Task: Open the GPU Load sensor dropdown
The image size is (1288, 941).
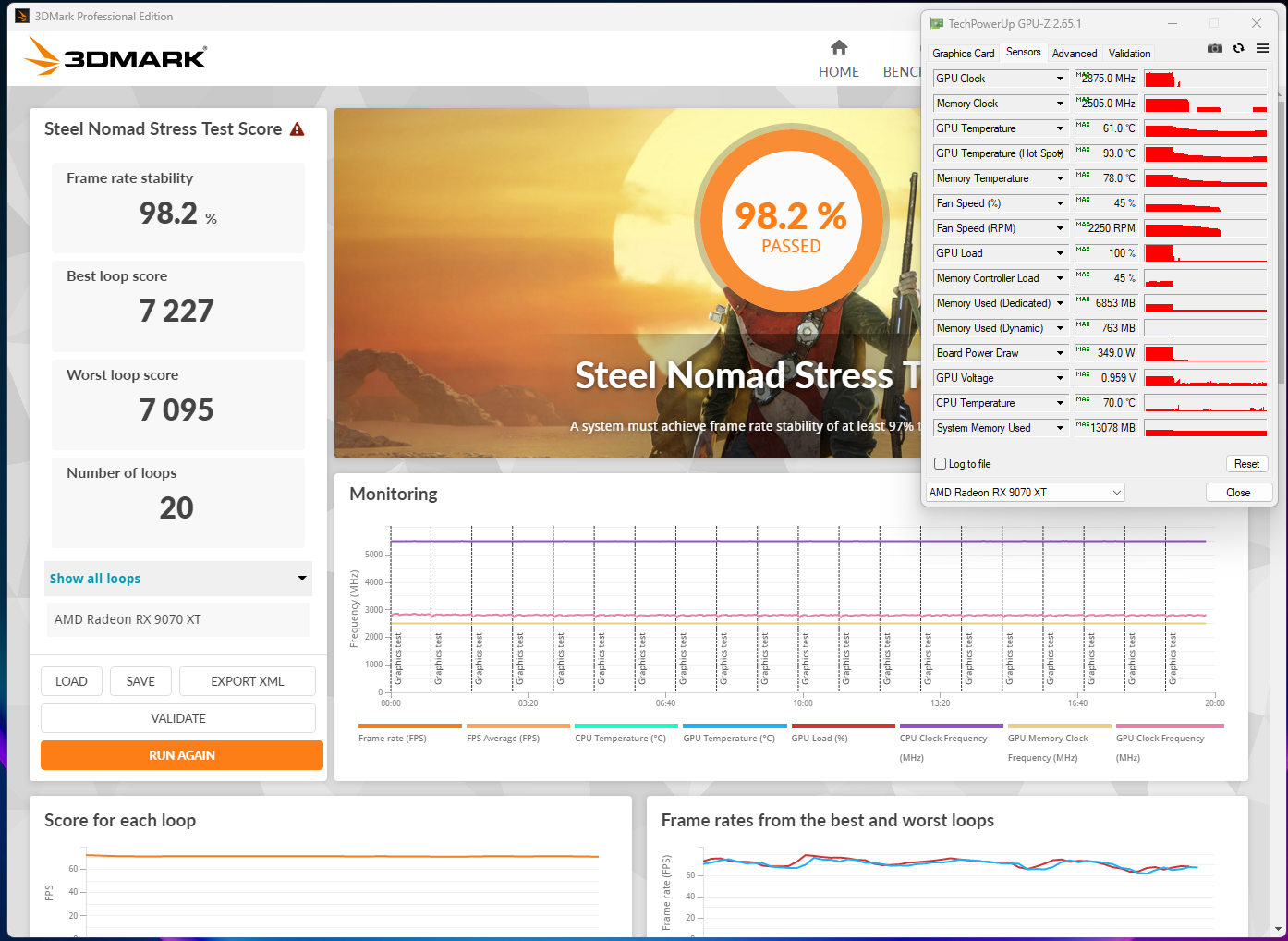Action: (1060, 253)
